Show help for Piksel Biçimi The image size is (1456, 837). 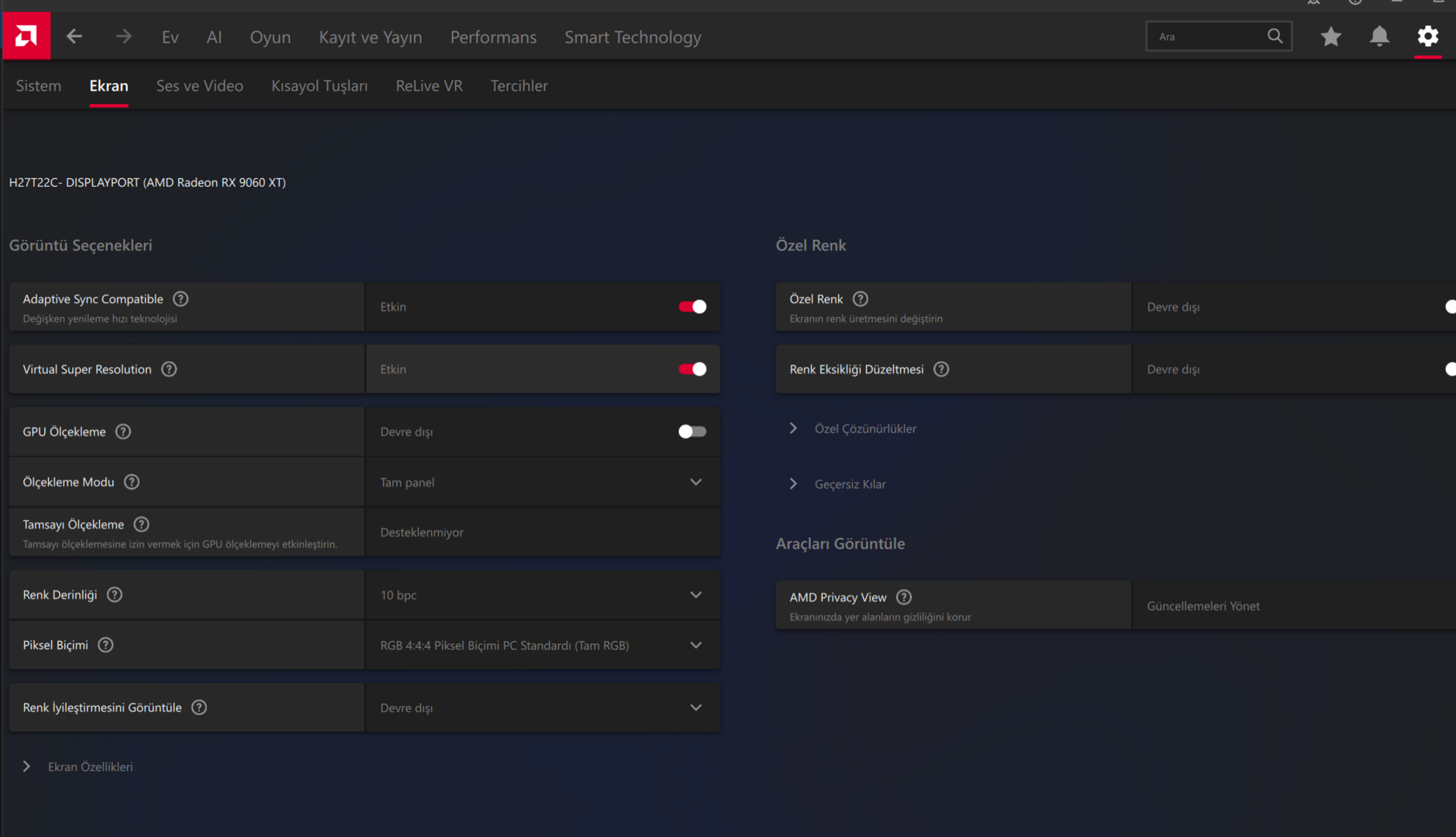pyautogui.click(x=105, y=646)
